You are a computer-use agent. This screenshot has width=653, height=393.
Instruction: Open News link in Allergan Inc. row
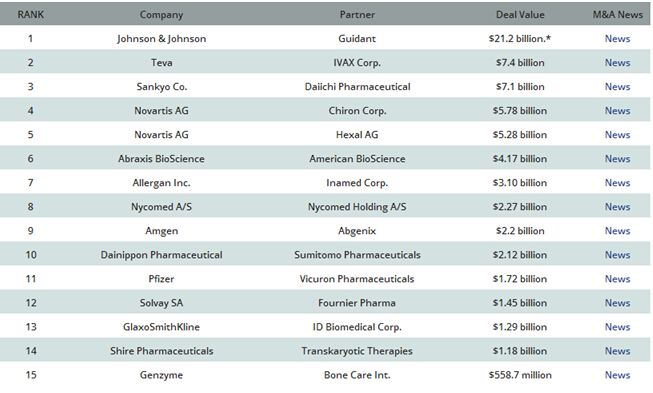(x=617, y=183)
